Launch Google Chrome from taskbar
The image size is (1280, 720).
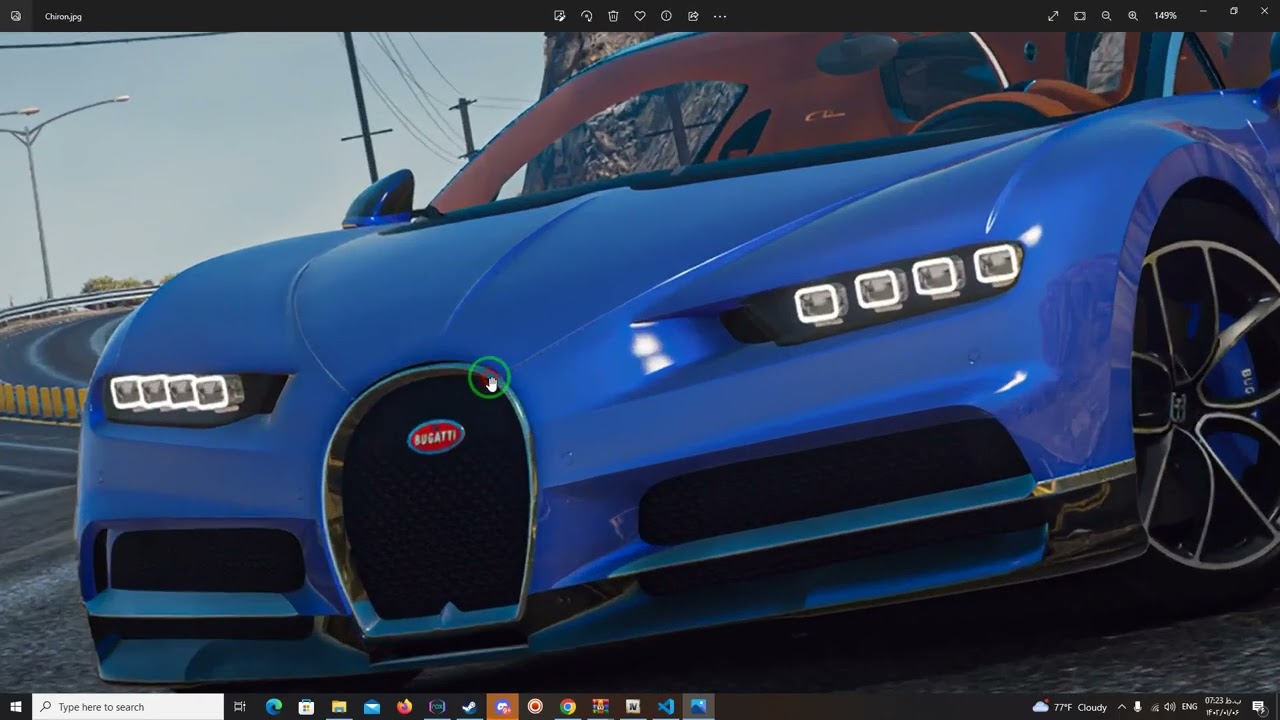pos(568,707)
